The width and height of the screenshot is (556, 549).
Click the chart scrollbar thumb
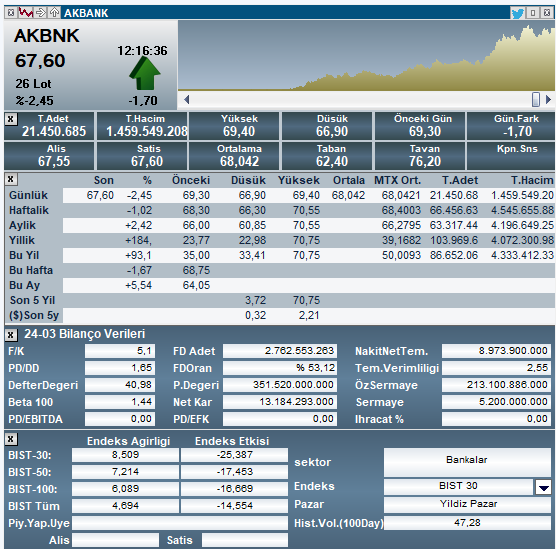tap(536, 99)
